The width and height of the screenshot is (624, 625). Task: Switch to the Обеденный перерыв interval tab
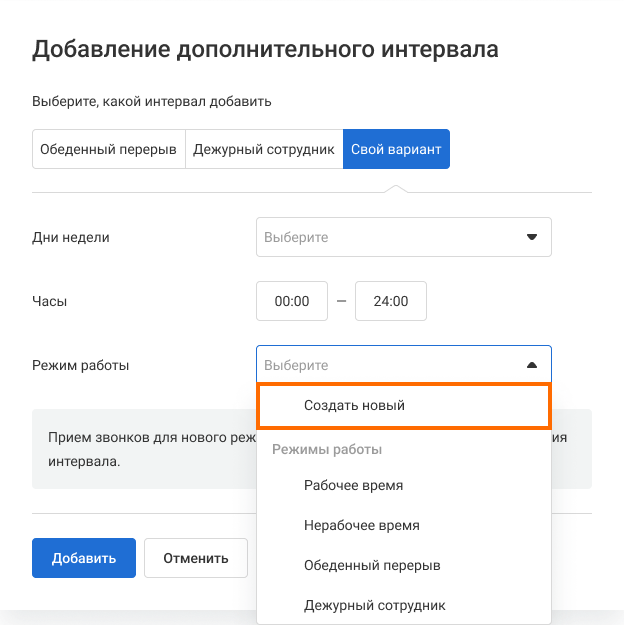(x=108, y=149)
